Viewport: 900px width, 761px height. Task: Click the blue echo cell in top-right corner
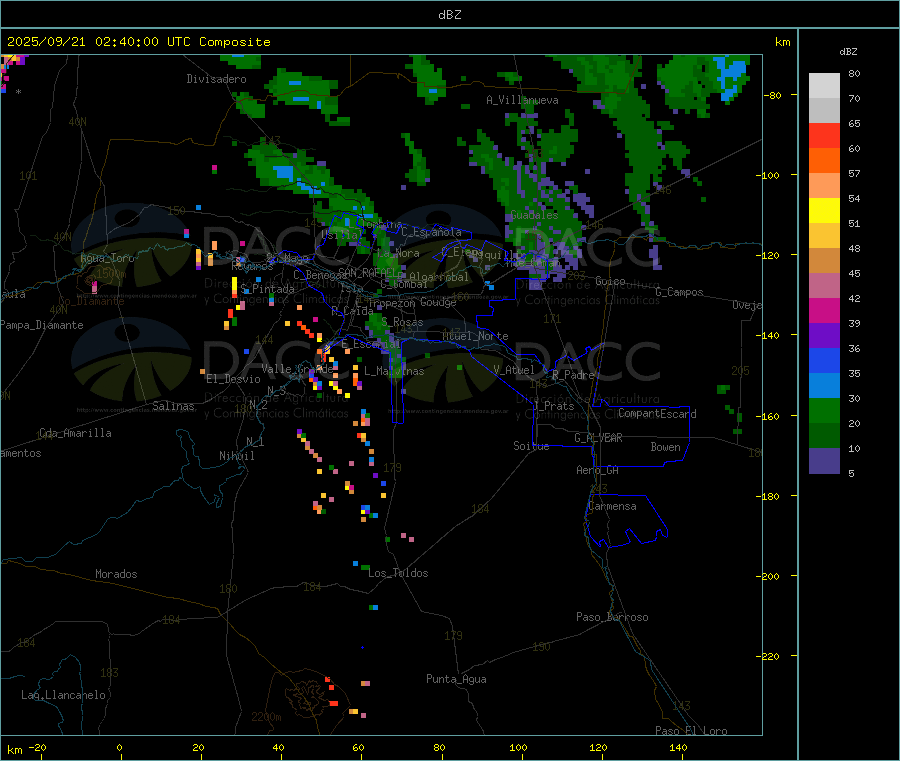[x=730, y=76]
